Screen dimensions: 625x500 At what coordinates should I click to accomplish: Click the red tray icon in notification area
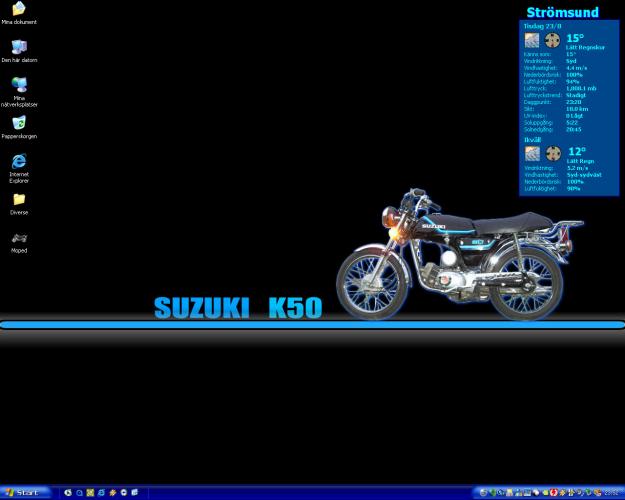point(553,493)
